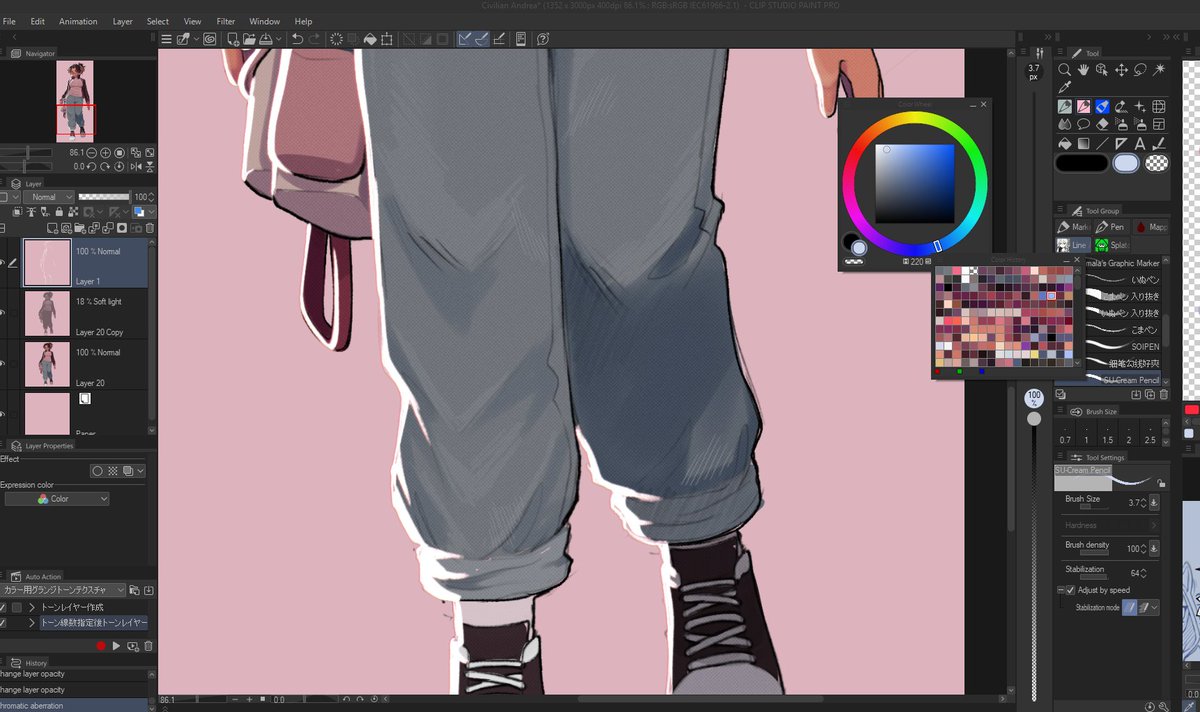The height and width of the screenshot is (712, 1200).
Task: Open the Filter menu
Action: tap(226, 21)
